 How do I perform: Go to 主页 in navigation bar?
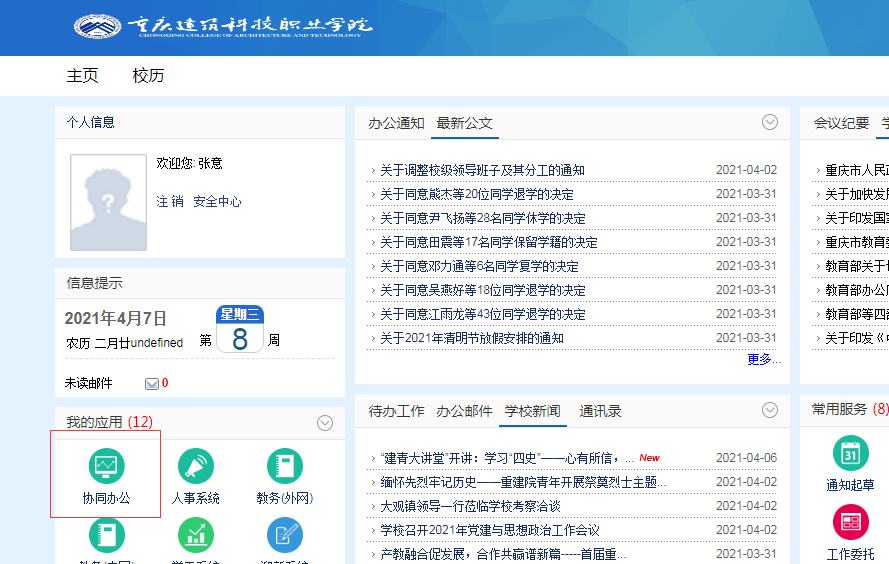tap(82, 75)
